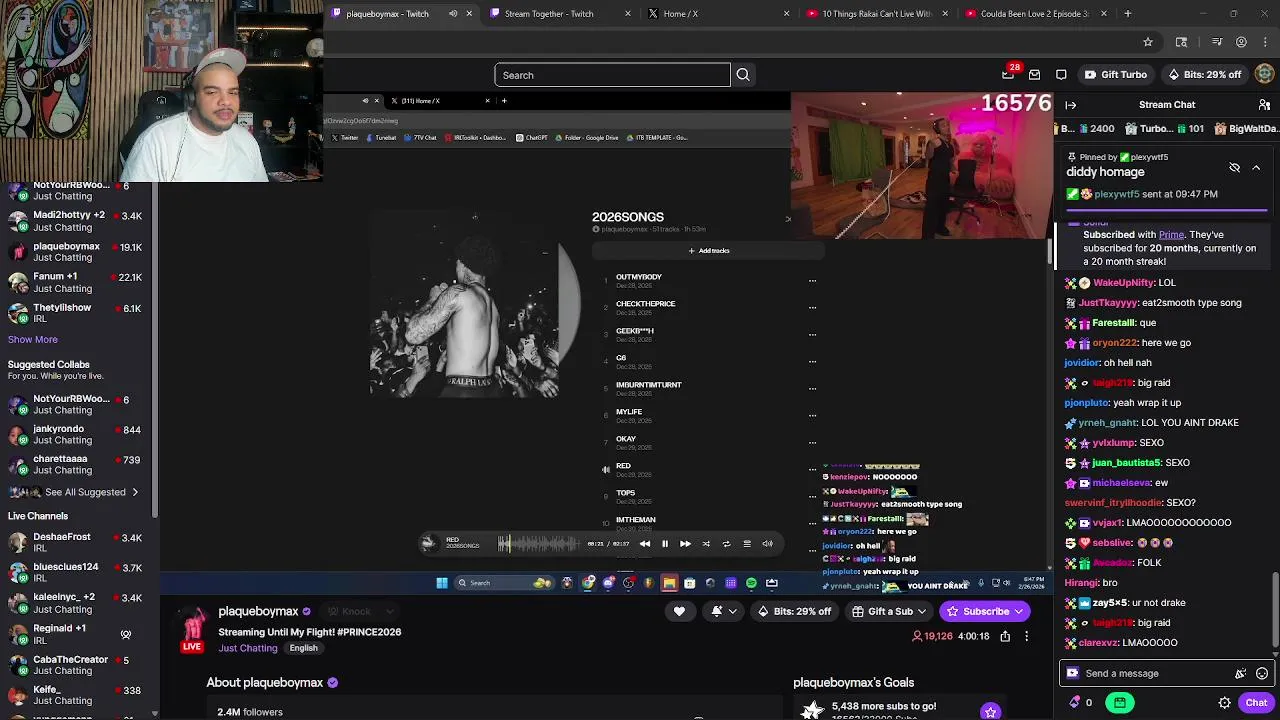Open the Twitch inbox icon
This screenshot has width=1280, height=720.
(x=1034, y=74)
